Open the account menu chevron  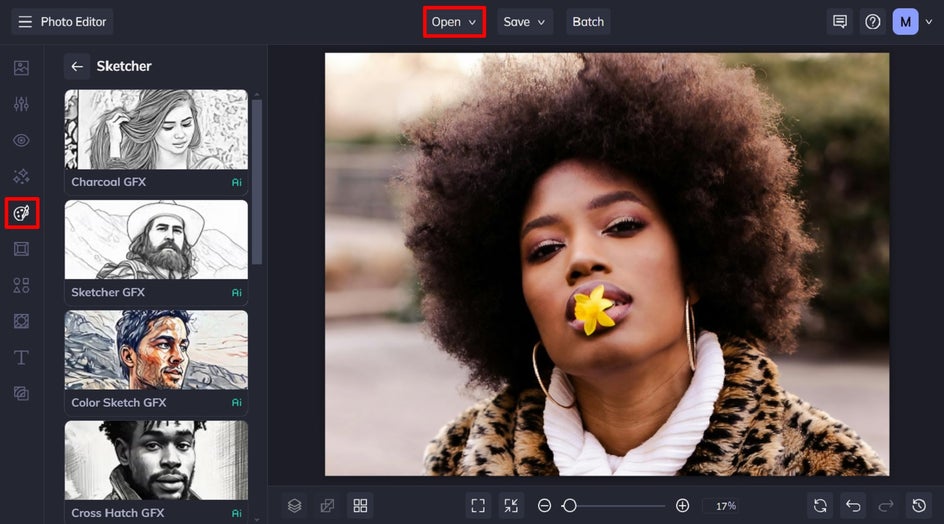click(929, 22)
